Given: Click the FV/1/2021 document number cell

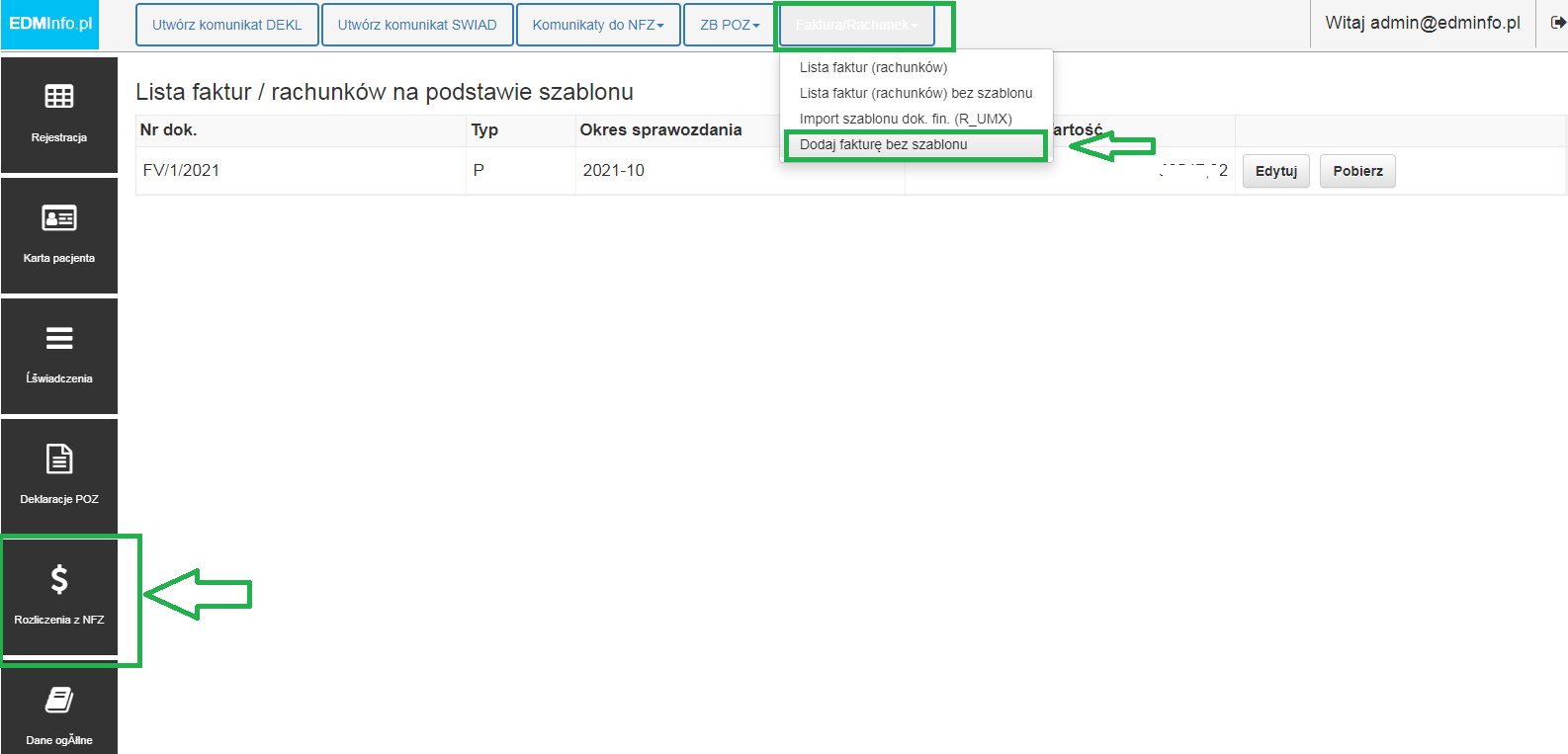Looking at the screenshot, I should pos(301,170).
